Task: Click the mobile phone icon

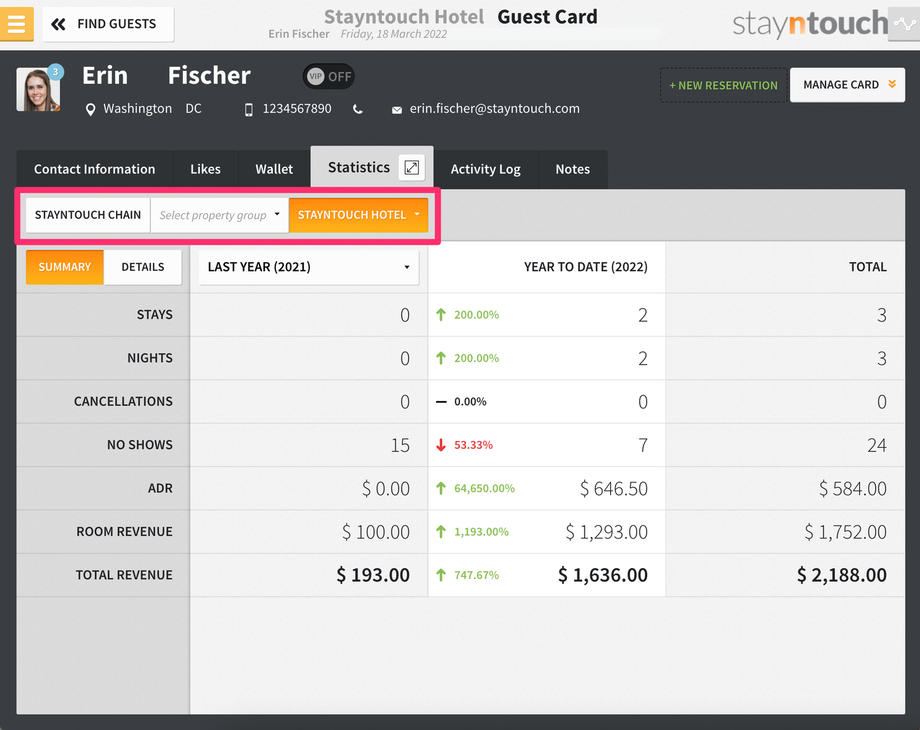Action: [x=249, y=110]
